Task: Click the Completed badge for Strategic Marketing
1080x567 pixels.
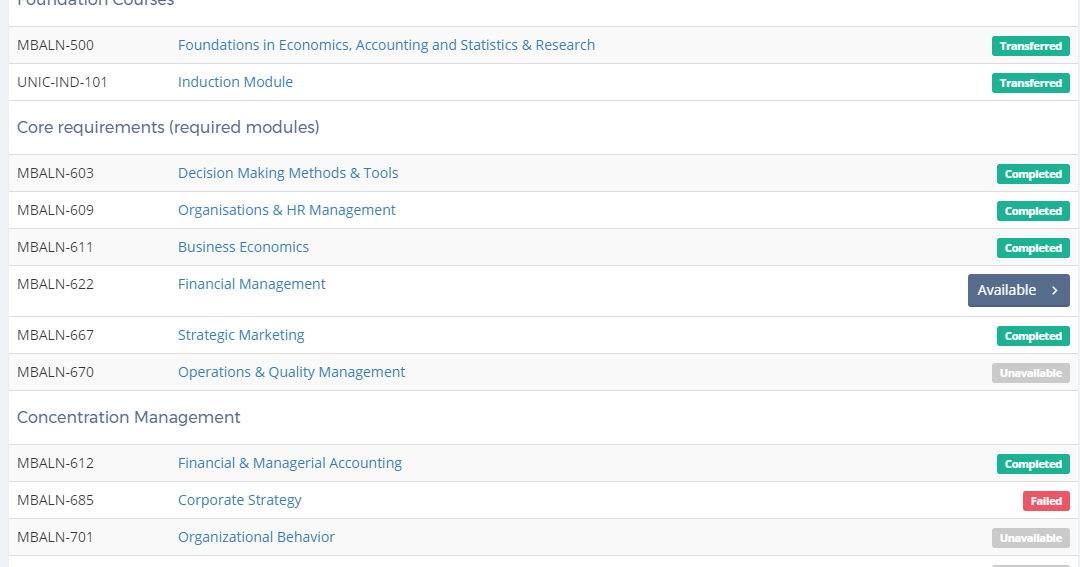Action: tap(1033, 336)
